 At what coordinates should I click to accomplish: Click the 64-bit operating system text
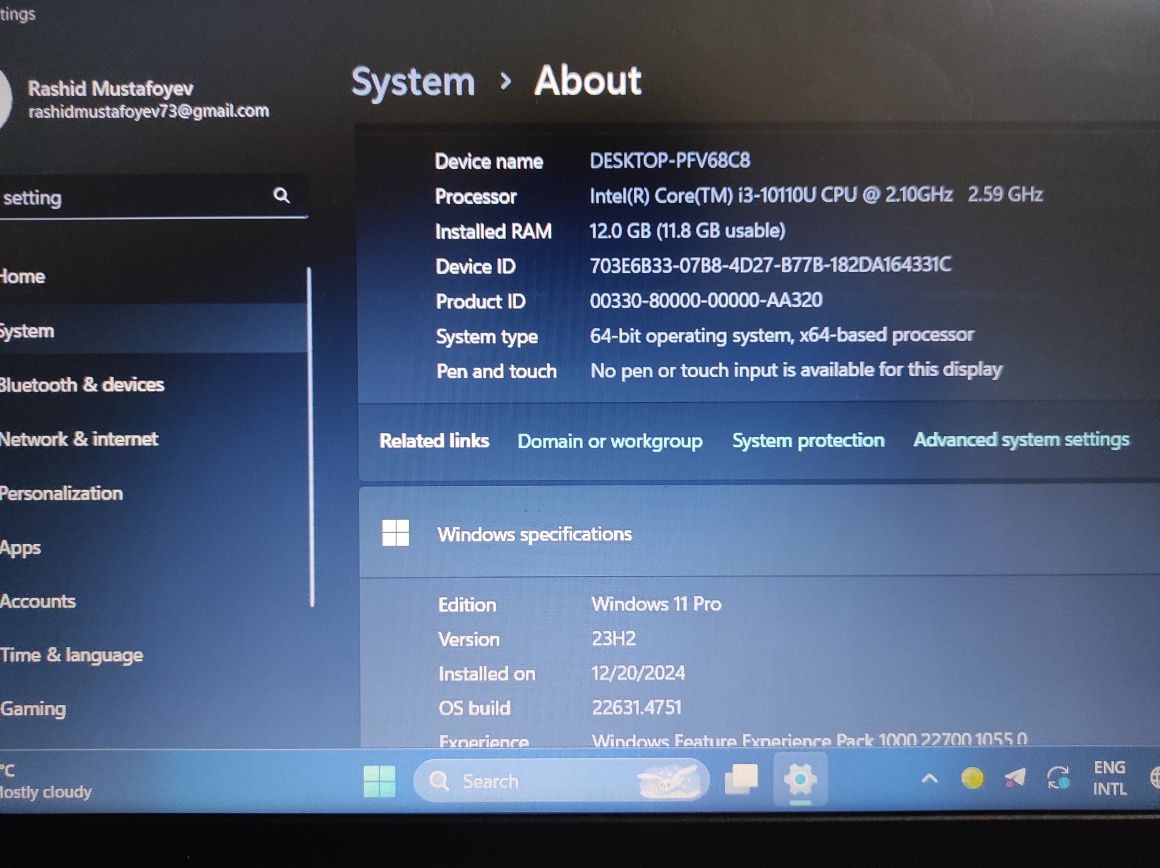point(782,335)
